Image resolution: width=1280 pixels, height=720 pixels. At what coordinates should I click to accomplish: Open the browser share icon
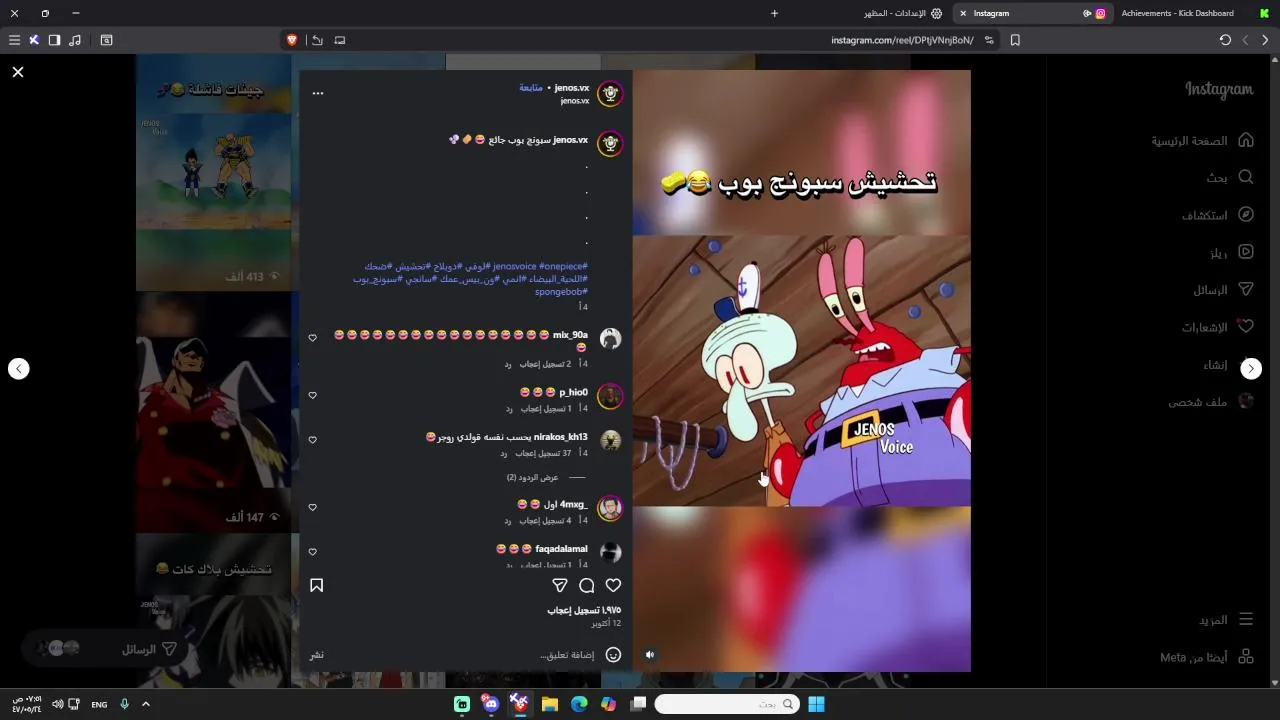[x=317, y=40]
